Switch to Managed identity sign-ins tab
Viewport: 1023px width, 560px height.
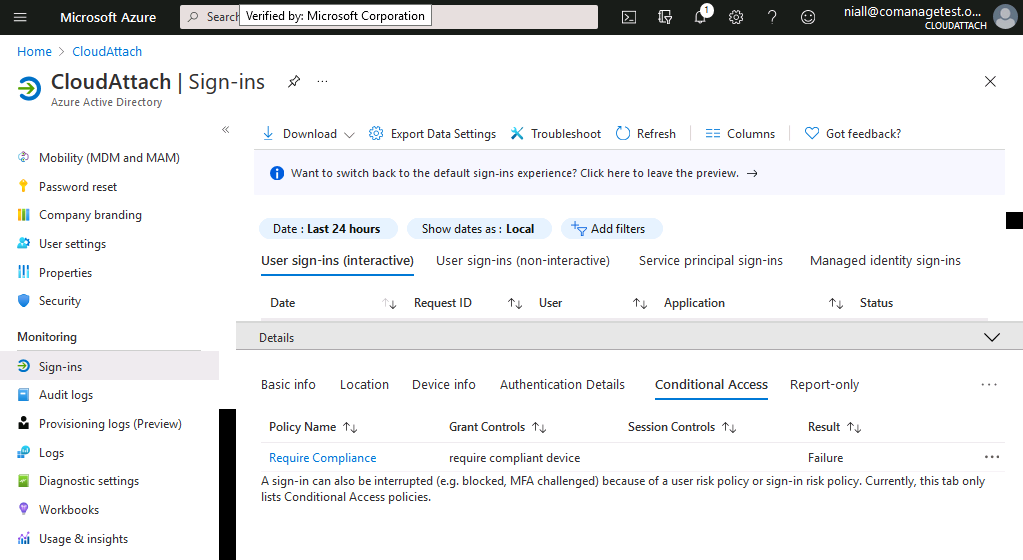[885, 261]
